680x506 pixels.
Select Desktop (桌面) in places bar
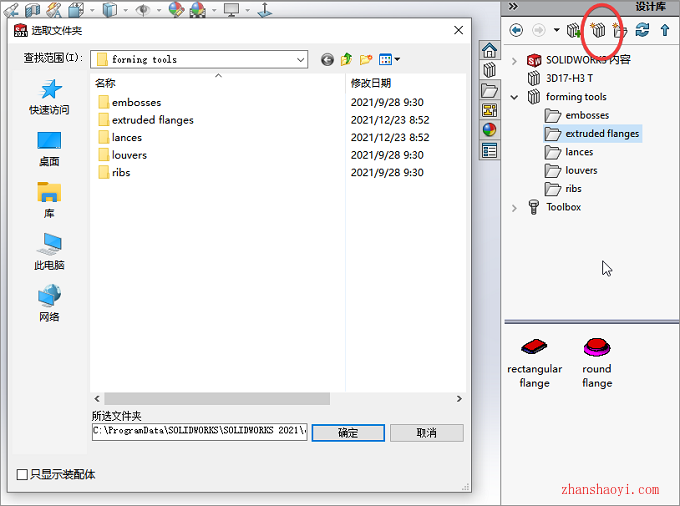49,149
